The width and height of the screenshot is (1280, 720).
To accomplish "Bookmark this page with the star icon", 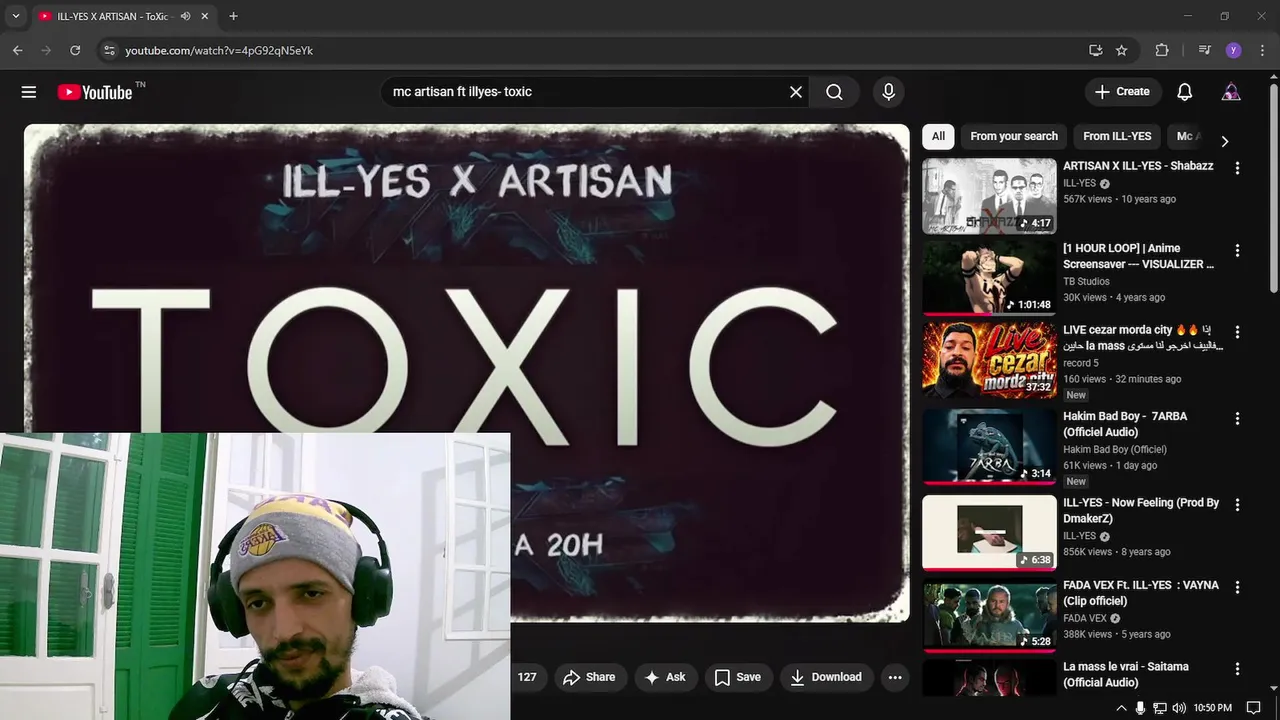I will click(1122, 50).
